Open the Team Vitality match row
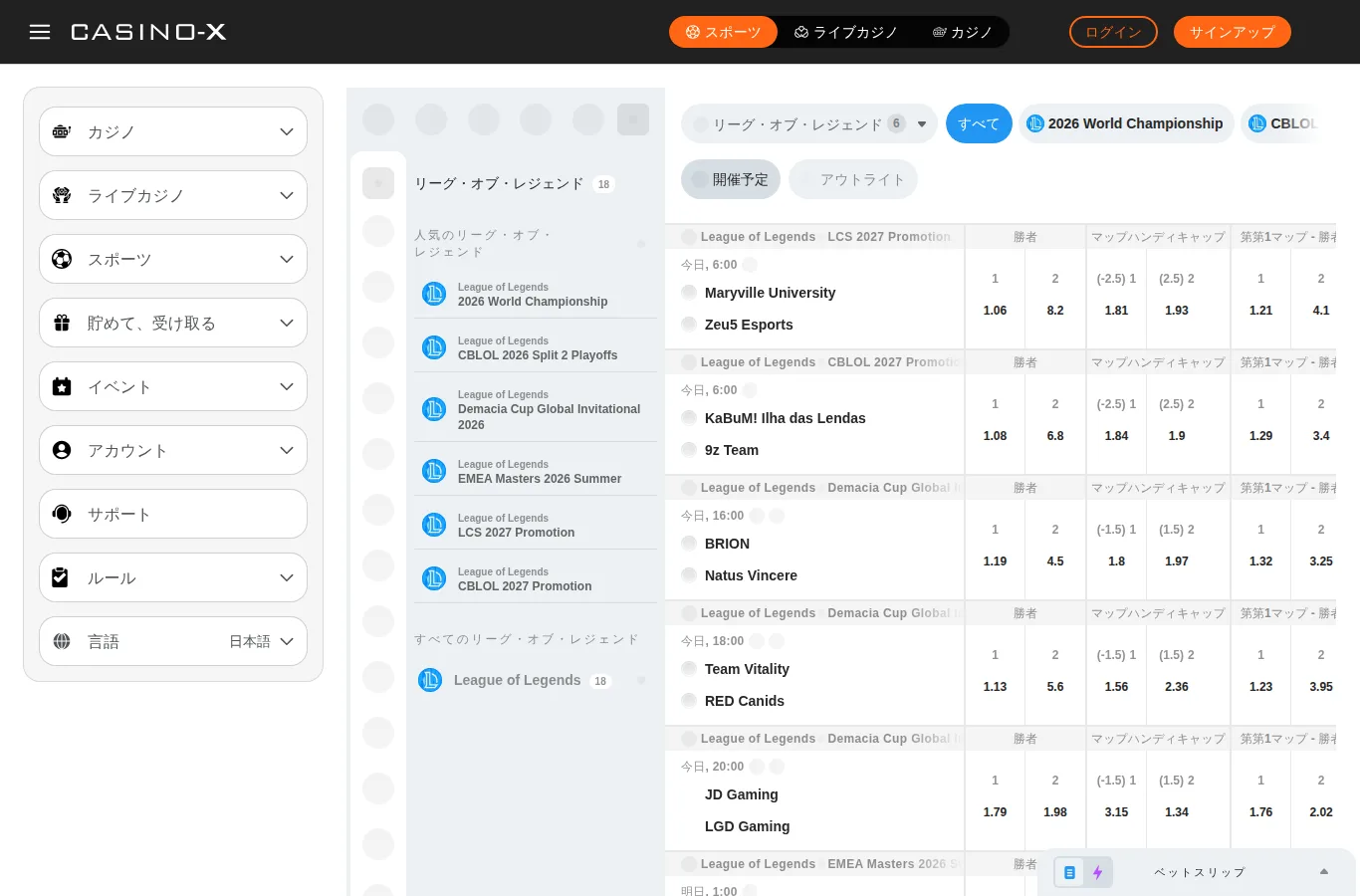1360x896 pixels. point(814,673)
